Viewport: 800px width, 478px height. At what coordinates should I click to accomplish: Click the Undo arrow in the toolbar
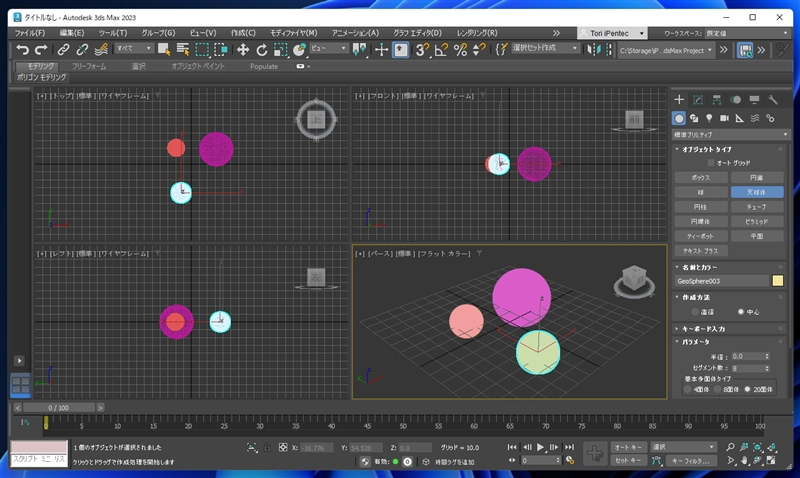(x=22, y=49)
